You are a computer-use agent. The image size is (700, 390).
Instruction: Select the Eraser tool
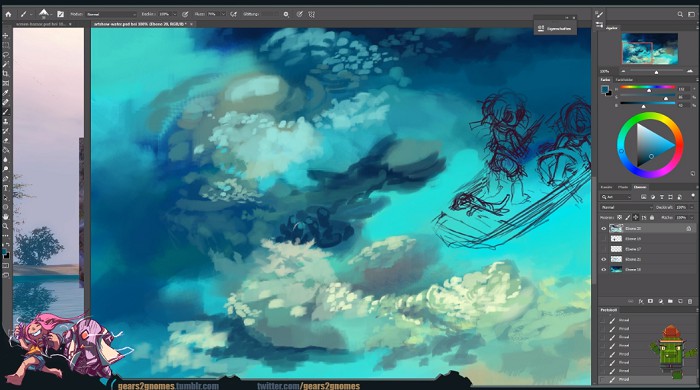(x=6, y=141)
